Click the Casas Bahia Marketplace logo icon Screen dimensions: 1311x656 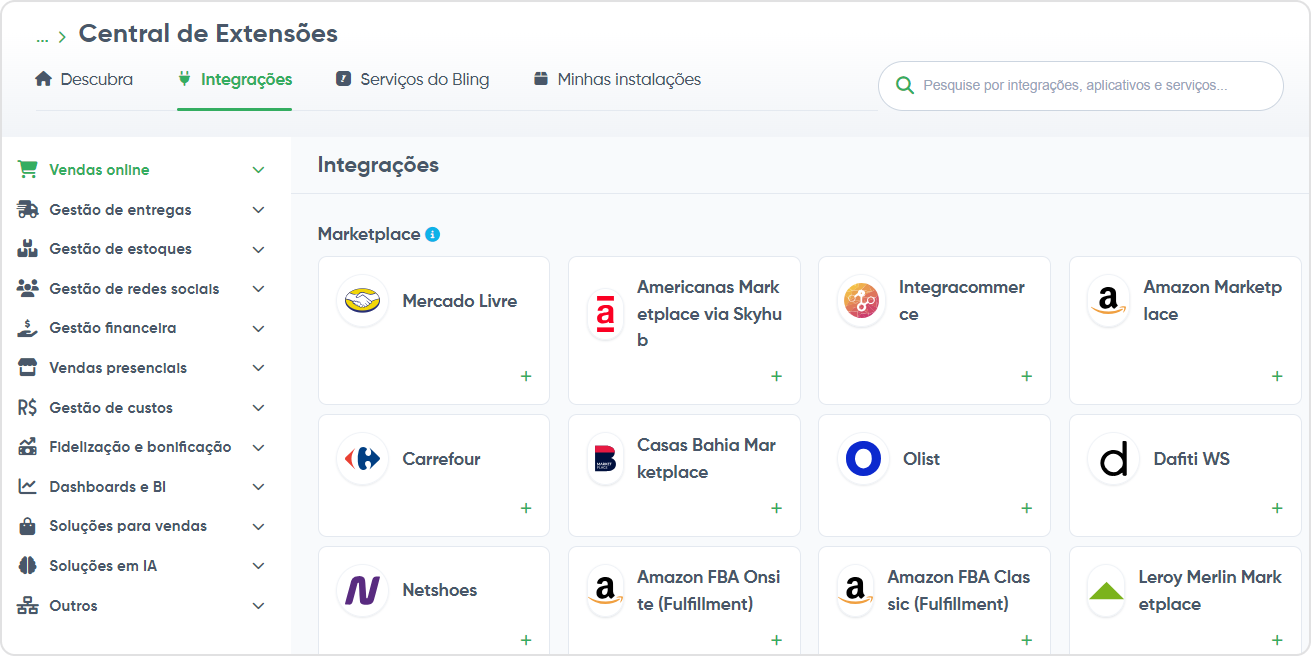605,459
